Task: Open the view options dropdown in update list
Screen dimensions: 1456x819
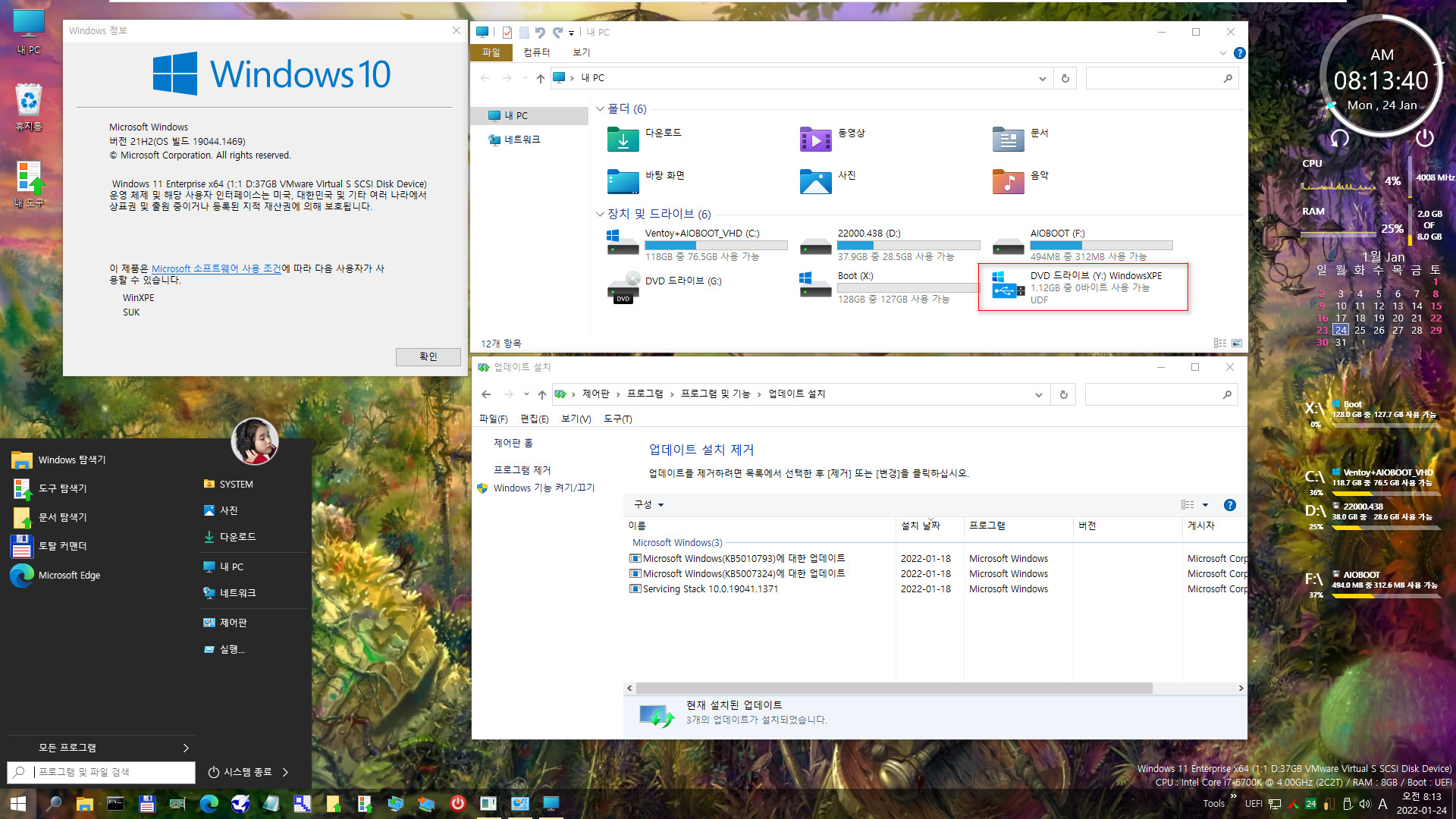Action: click(x=1205, y=505)
